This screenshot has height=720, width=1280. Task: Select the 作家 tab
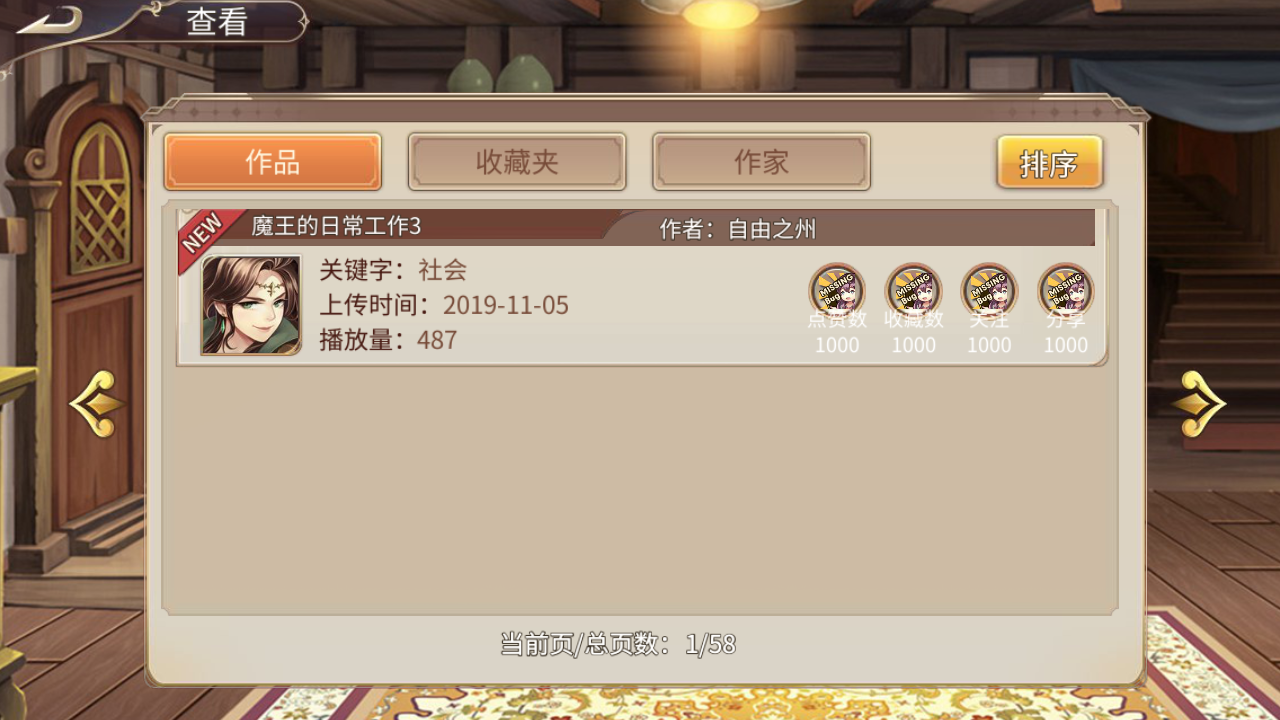pyautogui.click(x=762, y=162)
